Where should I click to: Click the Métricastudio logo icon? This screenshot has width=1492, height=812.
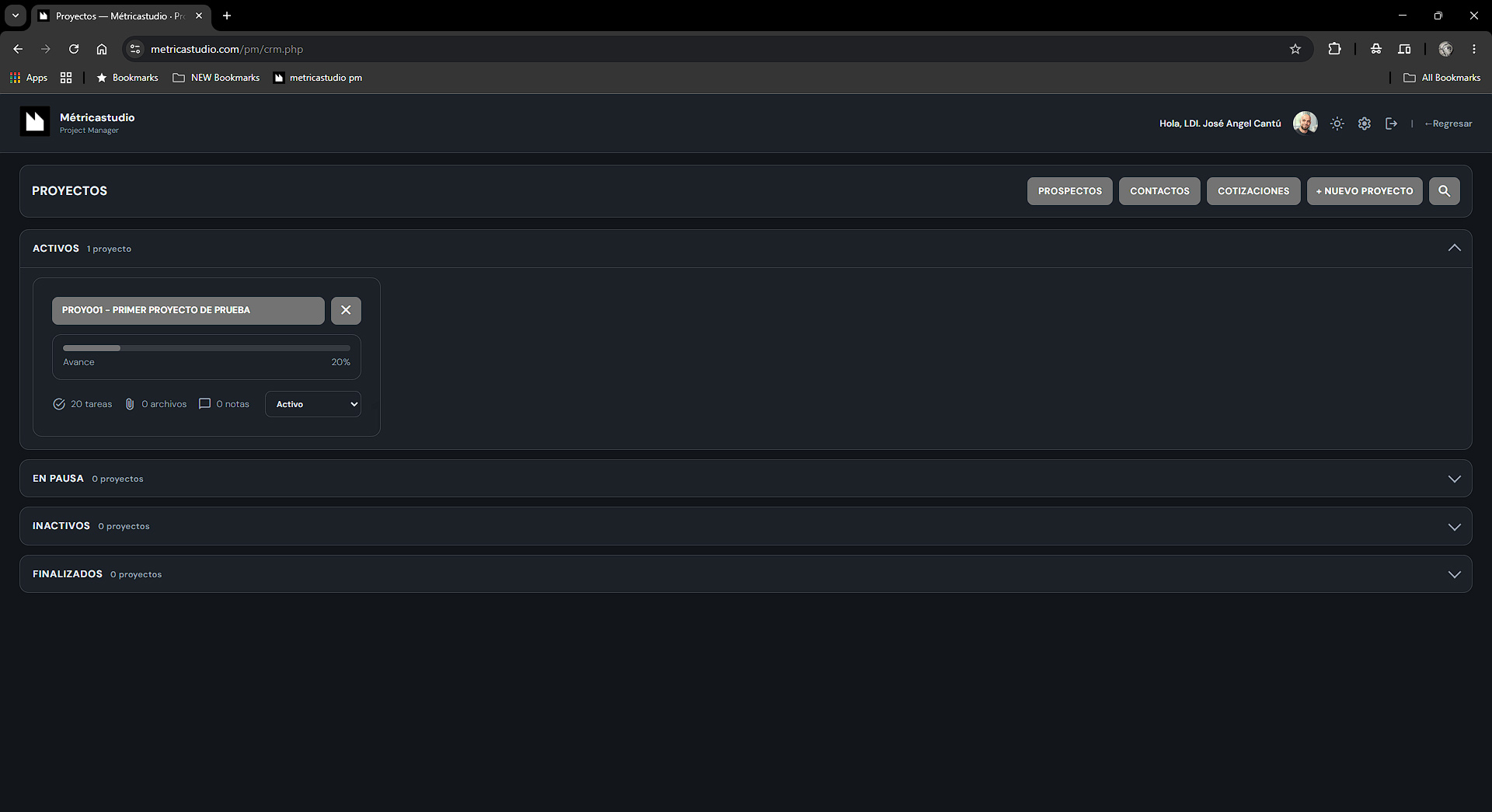point(35,121)
